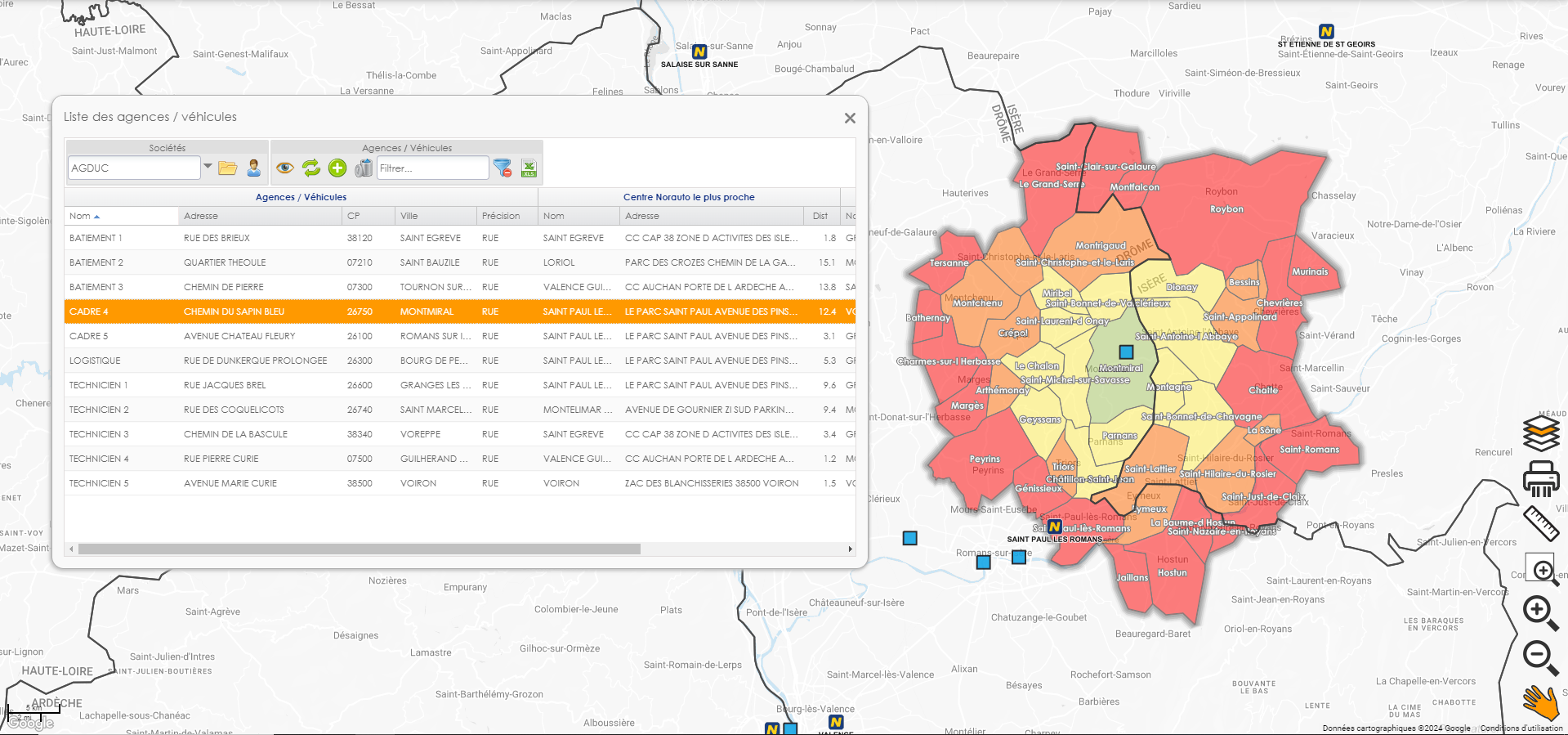Expand the Sociétés dropdown arrow
The width and height of the screenshot is (1568, 735).
(208, 167)
